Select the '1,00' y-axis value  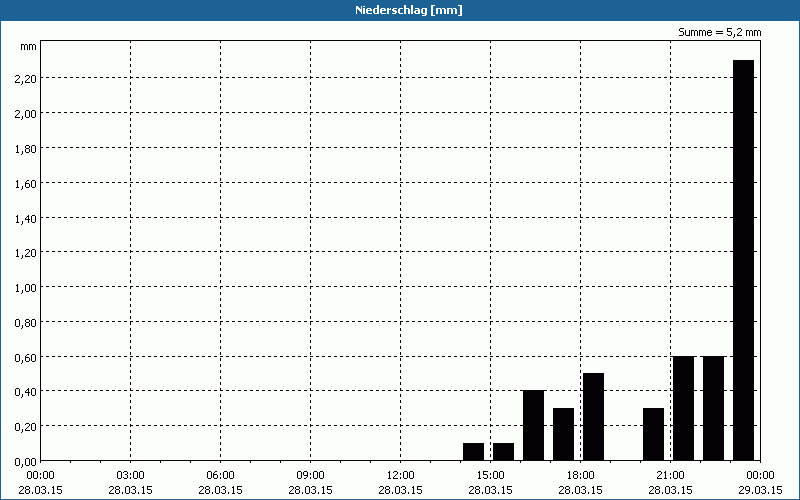pyautogui.click(x=27, y=288)
